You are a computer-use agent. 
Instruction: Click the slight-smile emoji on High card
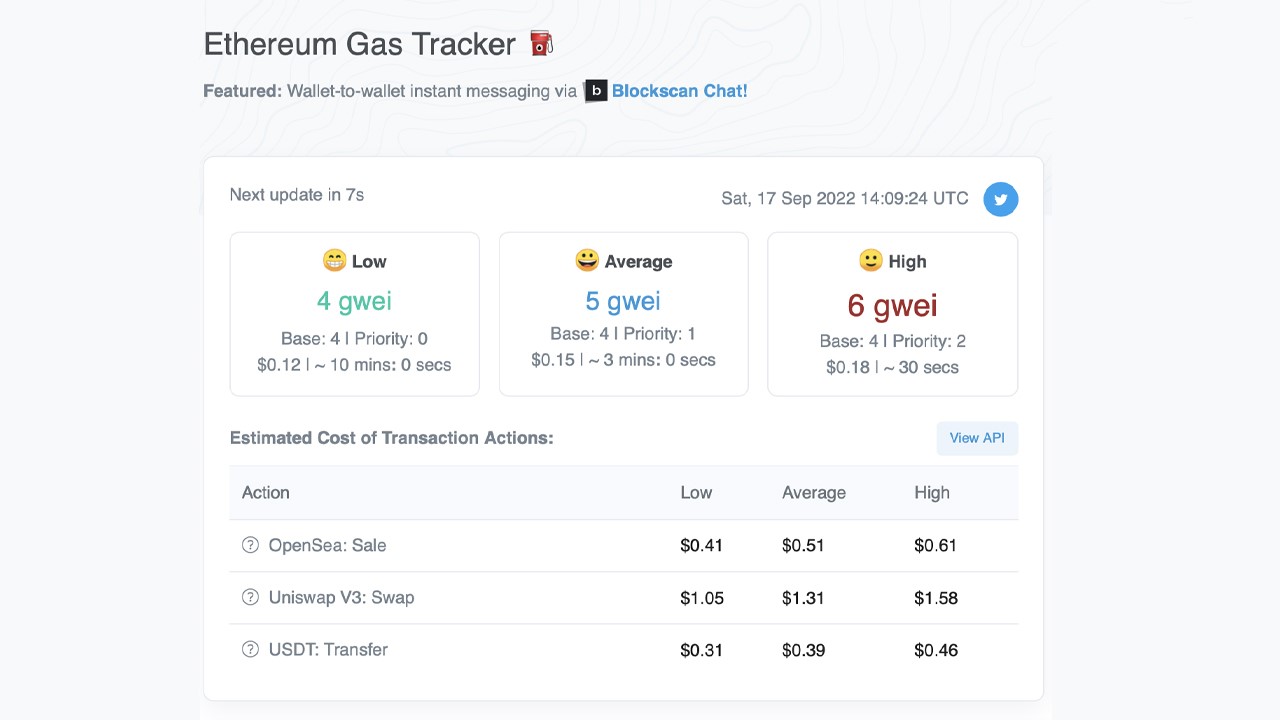(x=870, y=260)
